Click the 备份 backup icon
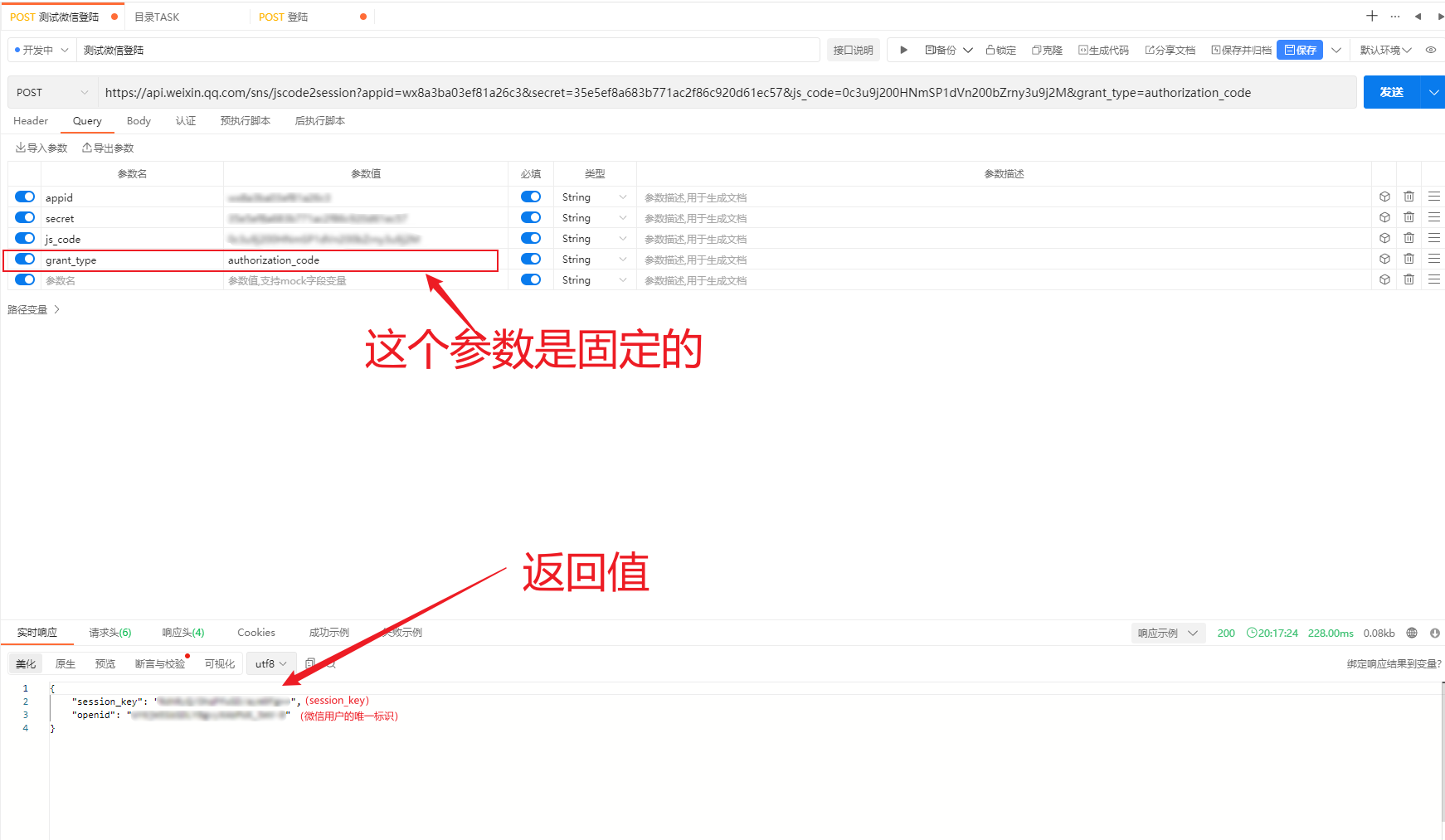1445x840 pixels. click(x=941, y=50)
